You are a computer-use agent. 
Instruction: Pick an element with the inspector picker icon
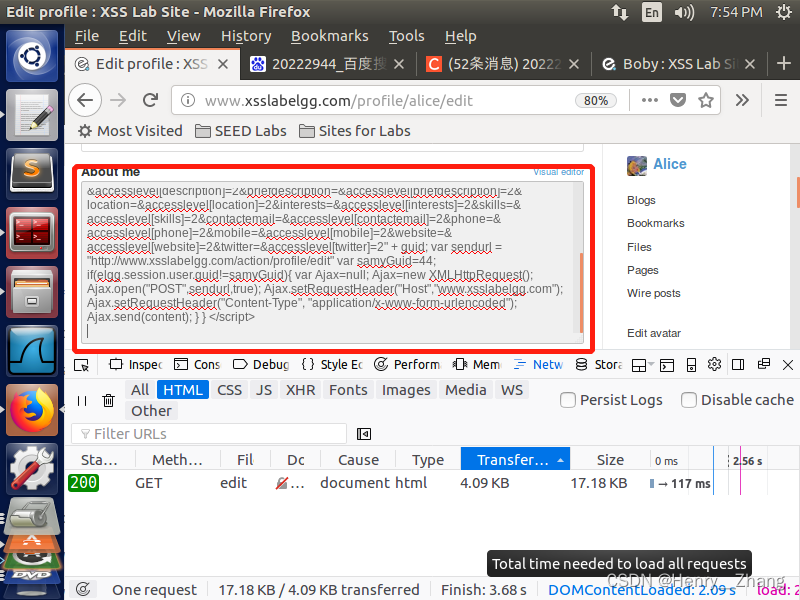[x=82, y=365]
